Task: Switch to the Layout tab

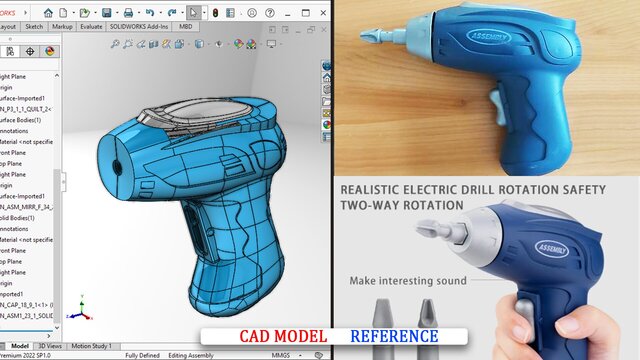Action: pyautogui.click(x=8, y=27)
